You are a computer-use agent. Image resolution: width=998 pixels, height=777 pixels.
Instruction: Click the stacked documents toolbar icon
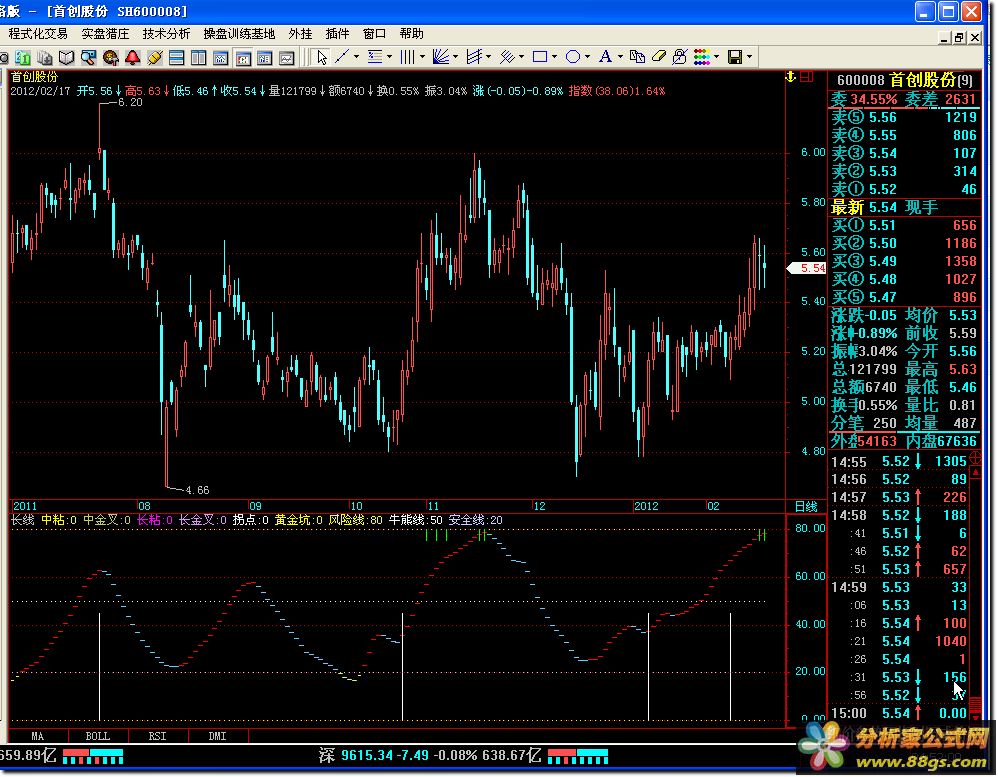(45, 58)
